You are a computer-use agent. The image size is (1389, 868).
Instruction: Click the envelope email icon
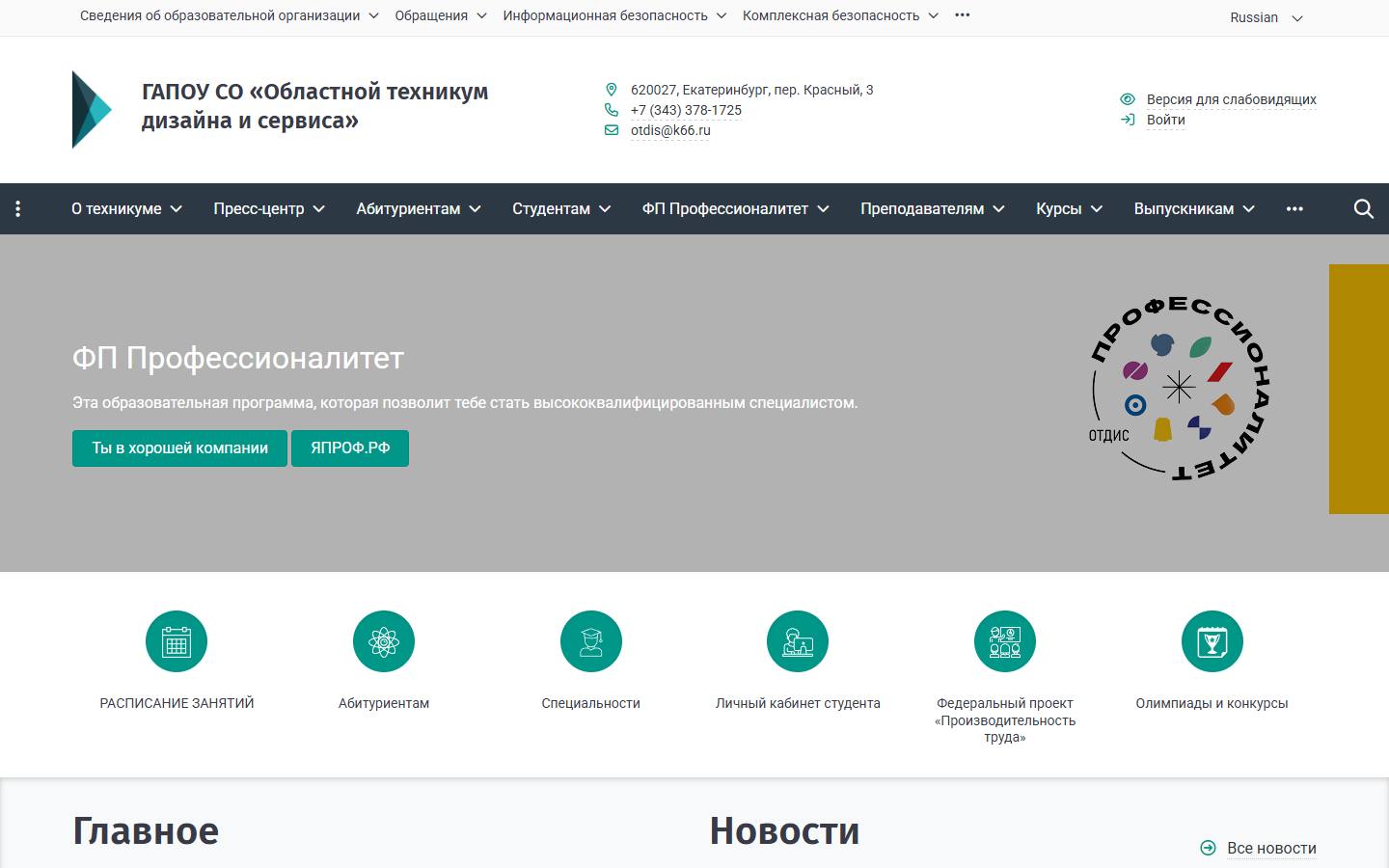(x=611, y=130)
